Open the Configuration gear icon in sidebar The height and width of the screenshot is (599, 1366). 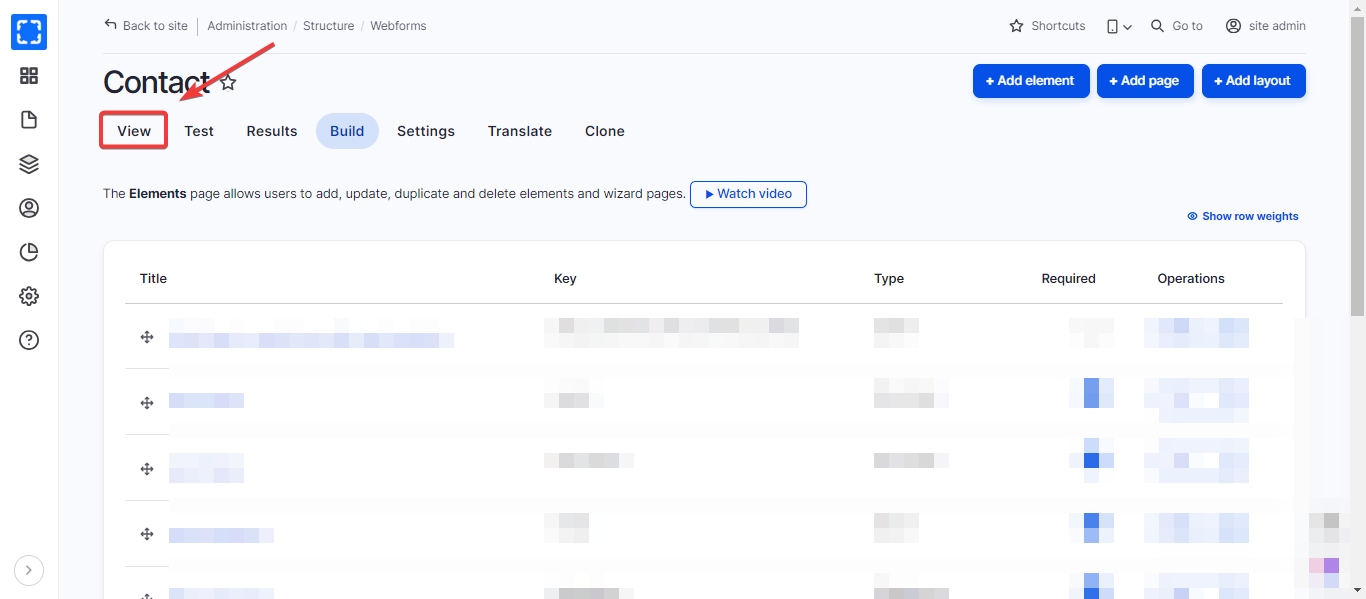point(29,296)
